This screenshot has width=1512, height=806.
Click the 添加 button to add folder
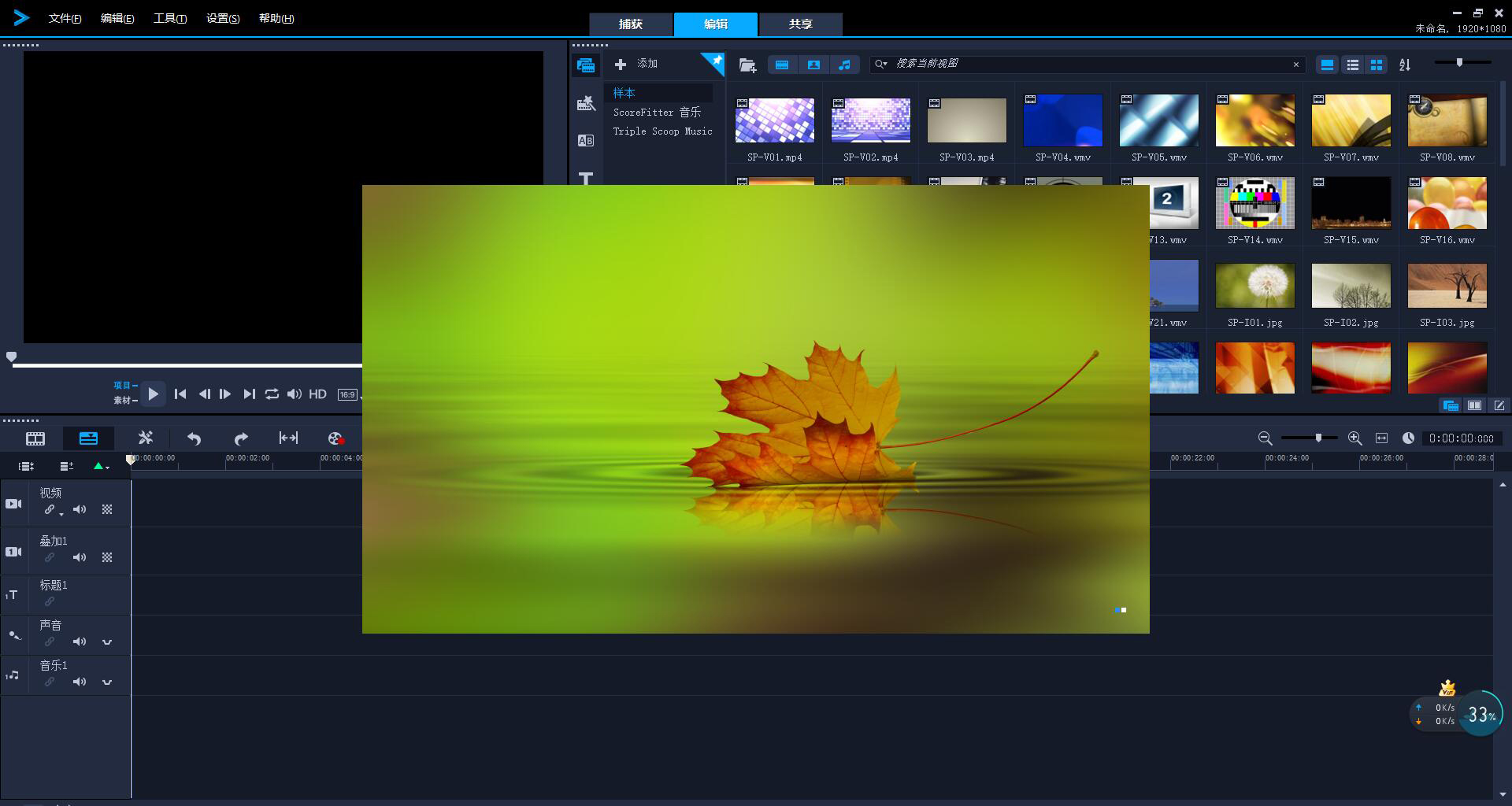click(638, 64)
